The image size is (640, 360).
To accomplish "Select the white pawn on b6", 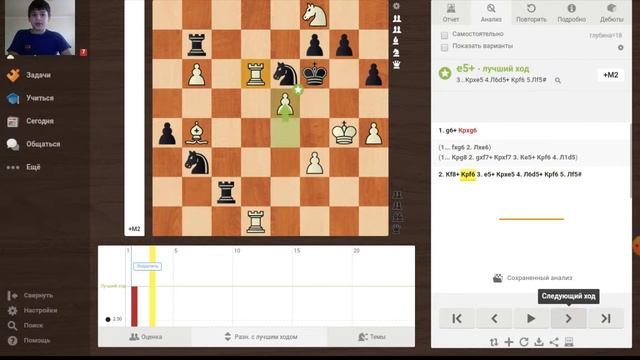I will (197, 74).
